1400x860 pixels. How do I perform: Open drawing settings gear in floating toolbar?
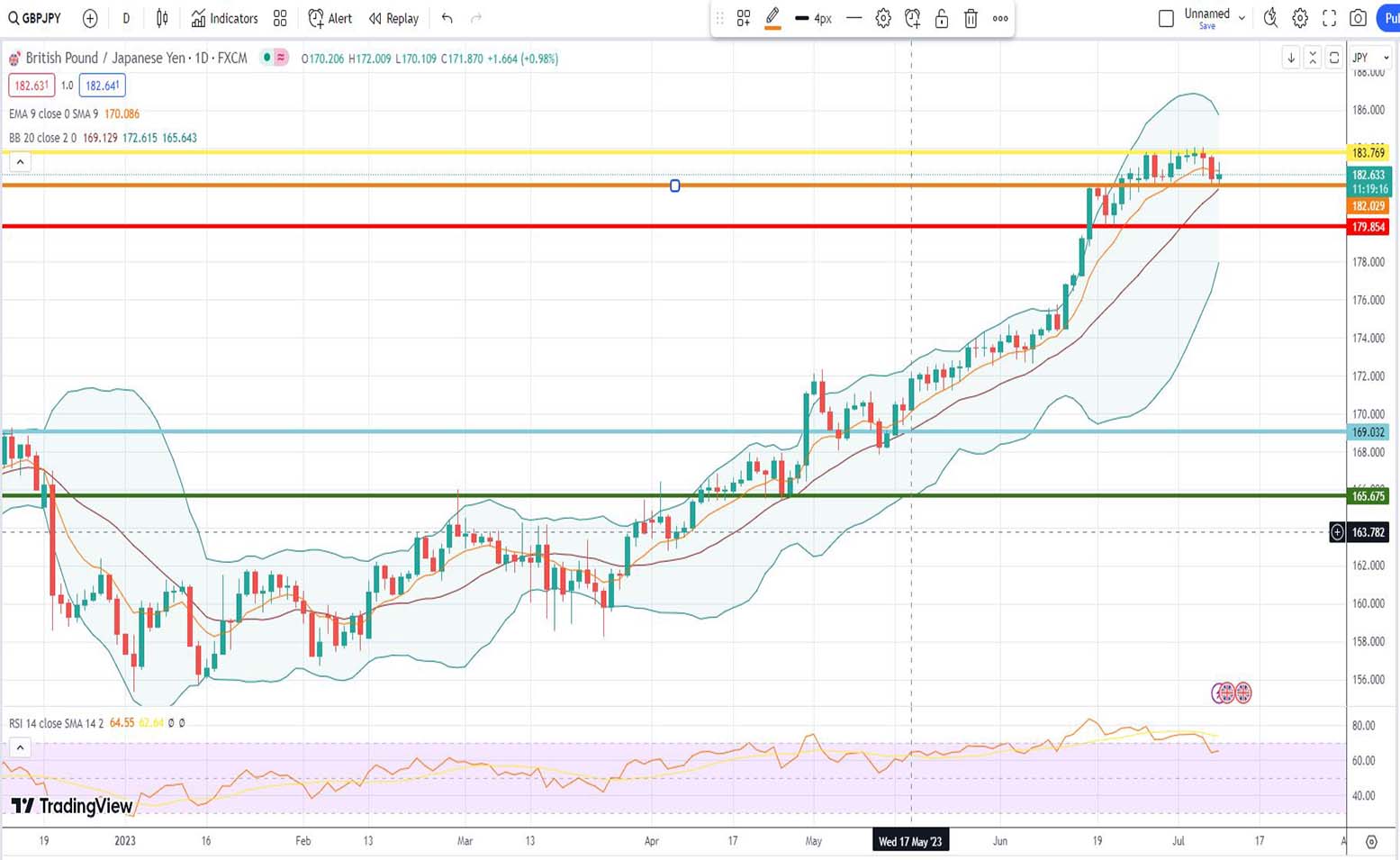click(x=883, y=18)
